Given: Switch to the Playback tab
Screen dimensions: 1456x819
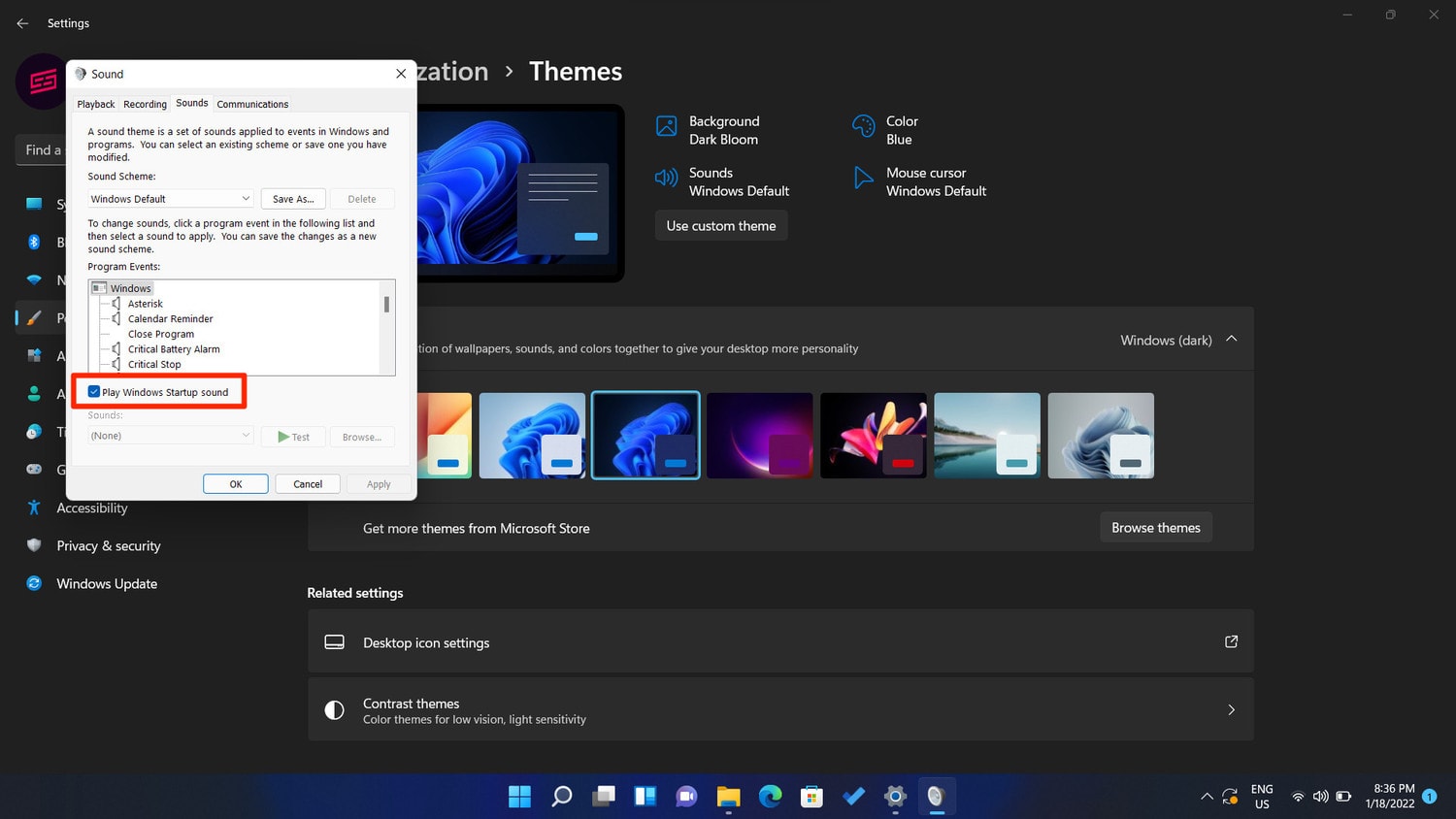Looking at the screenshot, I should pos(96,104).
